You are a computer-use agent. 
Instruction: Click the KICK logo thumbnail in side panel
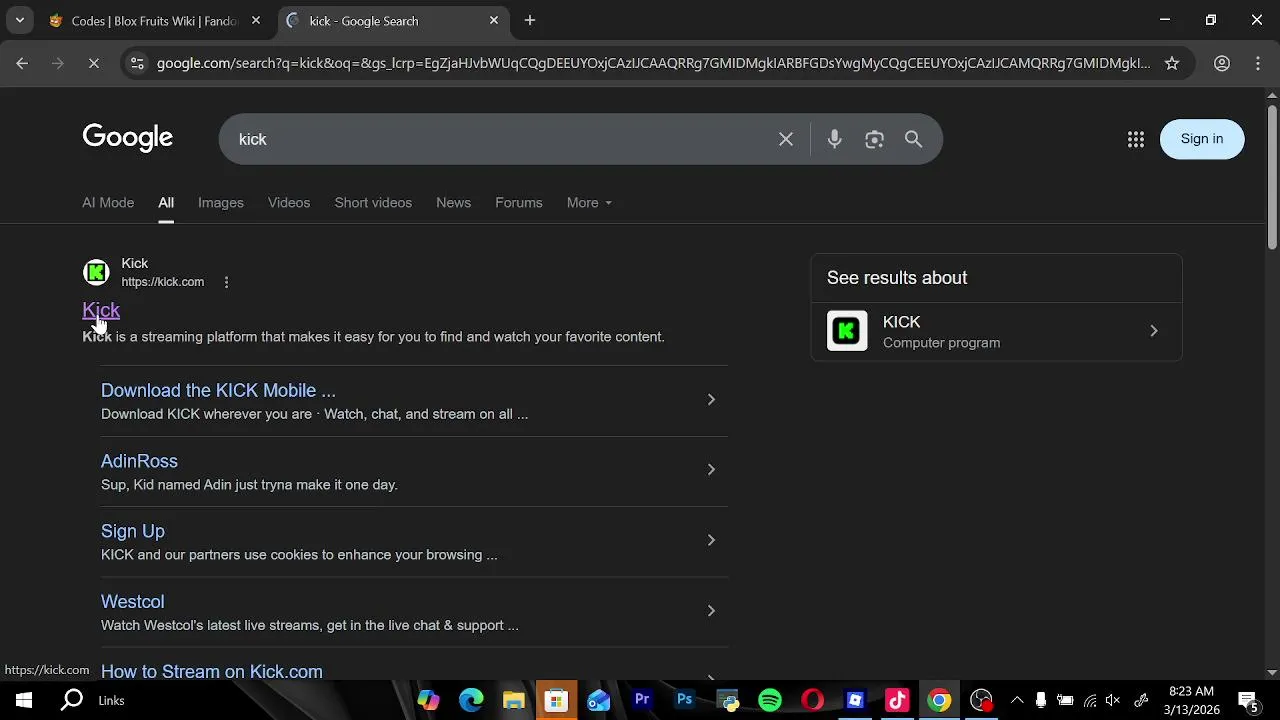(847, 331)
